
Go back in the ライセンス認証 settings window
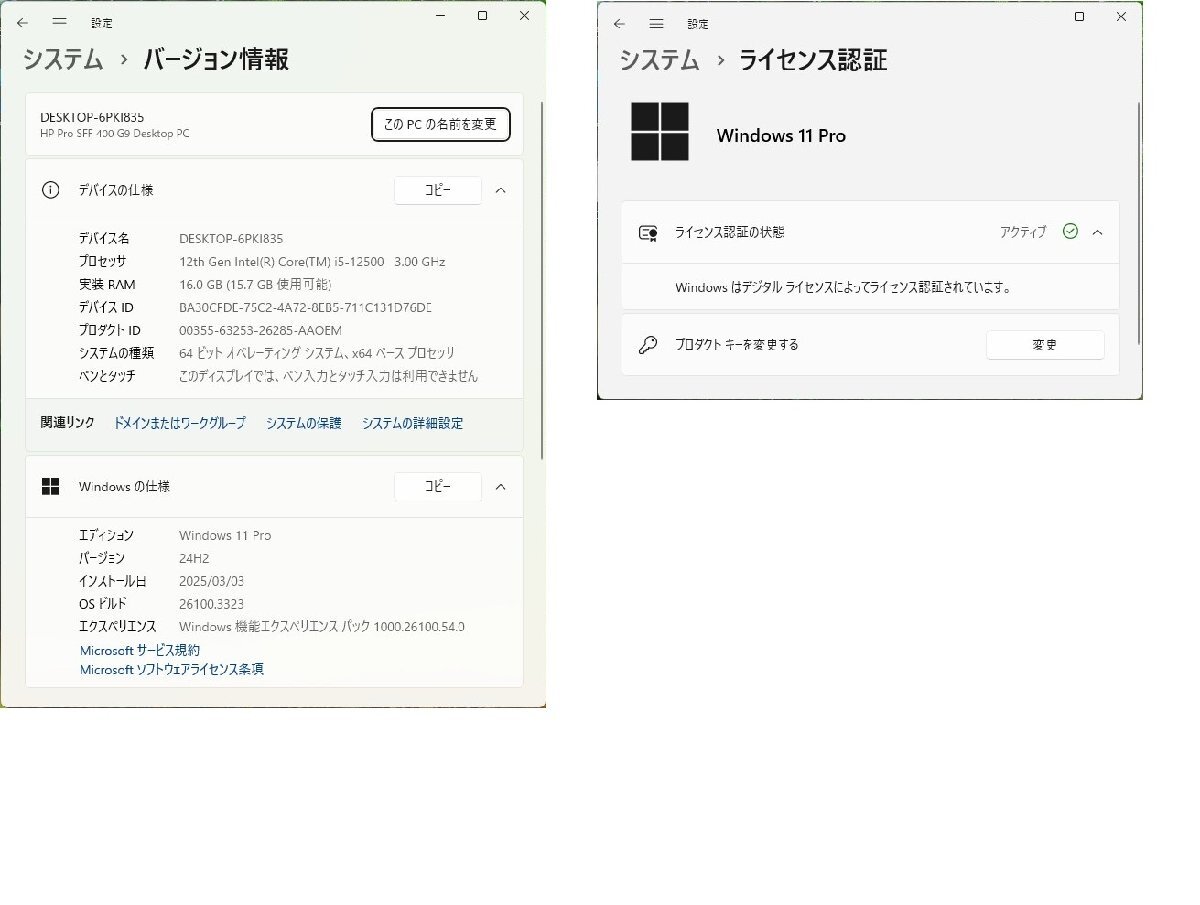coord(619,23)
